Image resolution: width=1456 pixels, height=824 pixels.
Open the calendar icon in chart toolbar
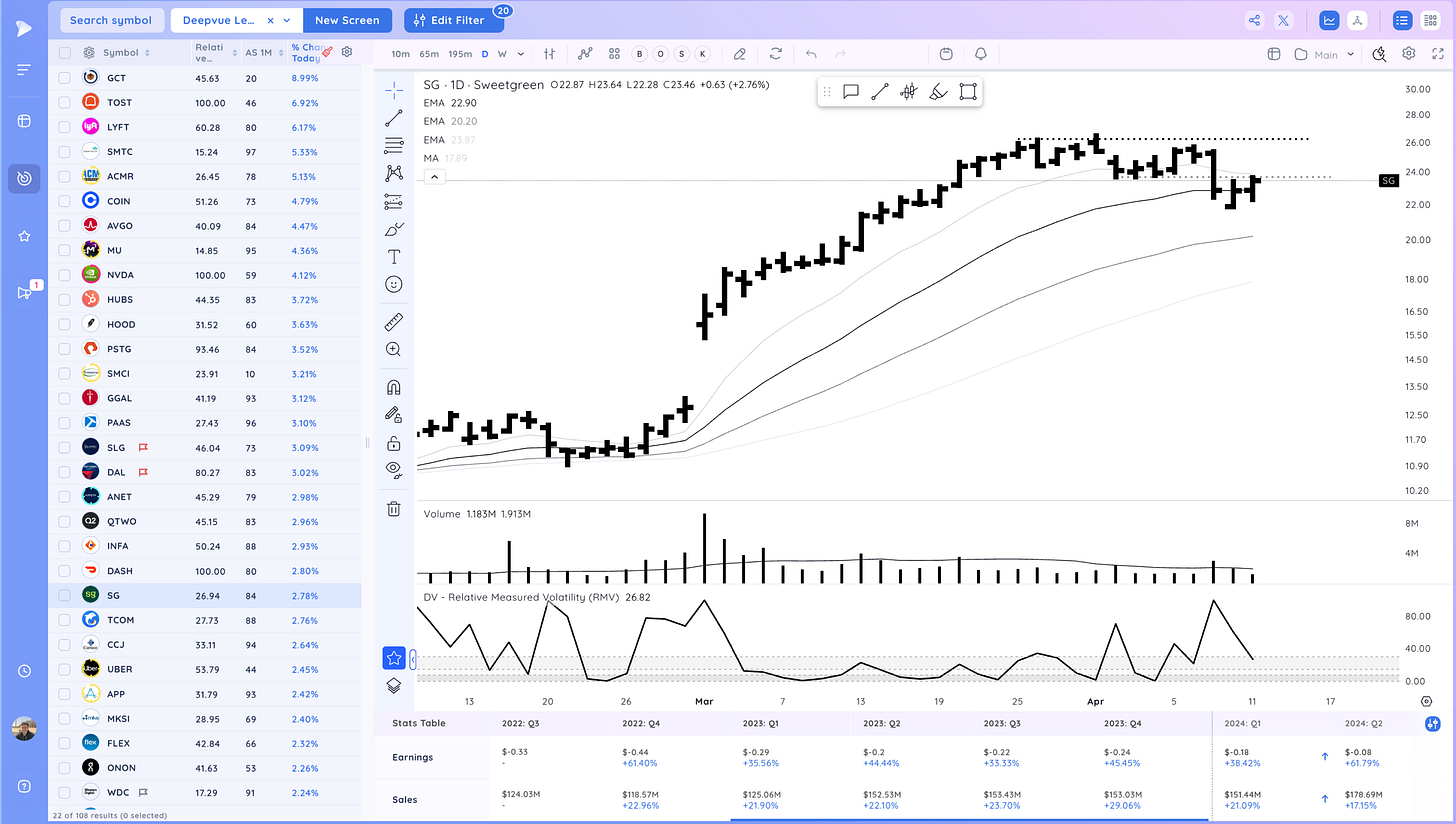coord(947,54)
